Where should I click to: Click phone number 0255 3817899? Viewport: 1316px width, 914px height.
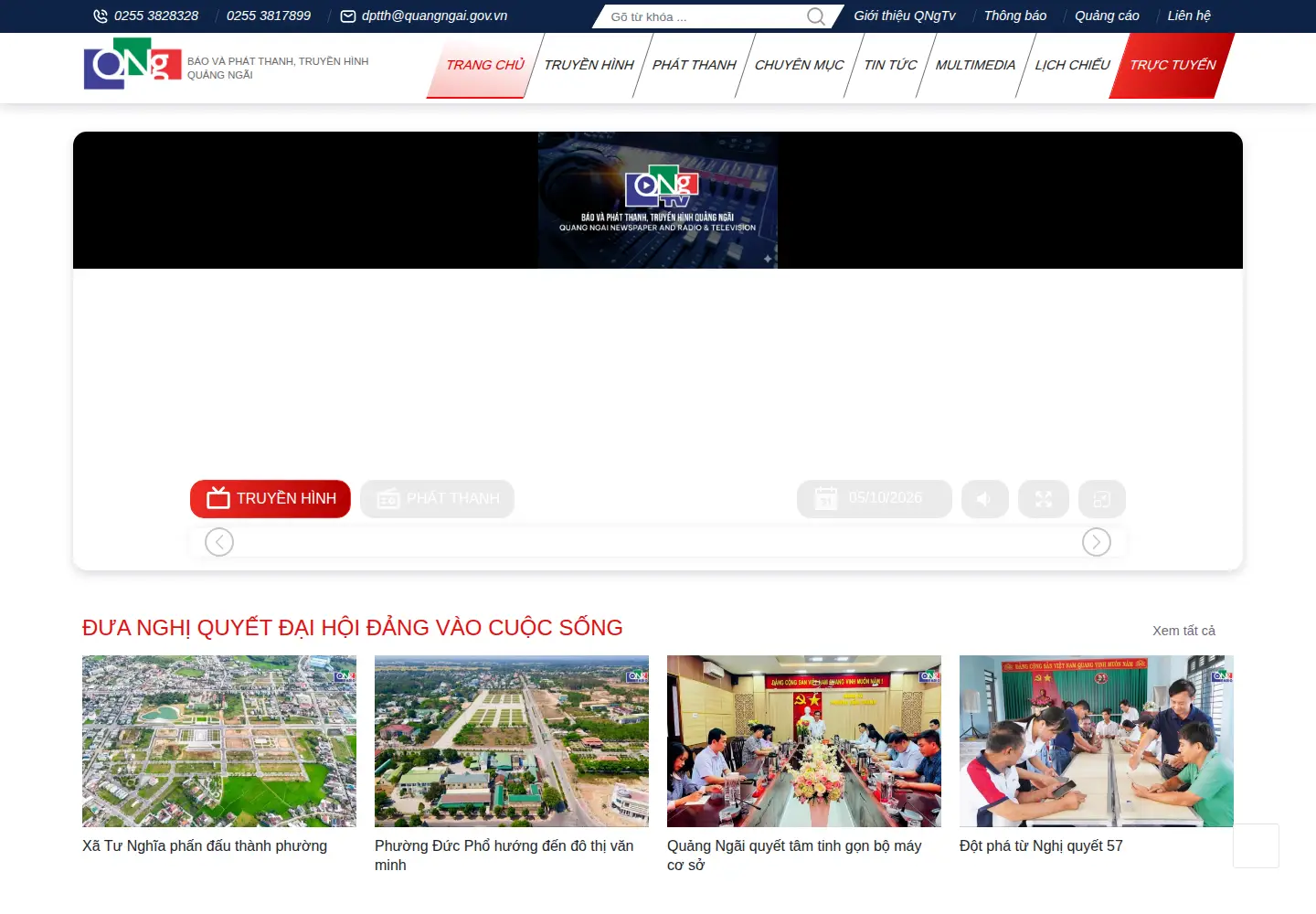click(x=269, y=16)
